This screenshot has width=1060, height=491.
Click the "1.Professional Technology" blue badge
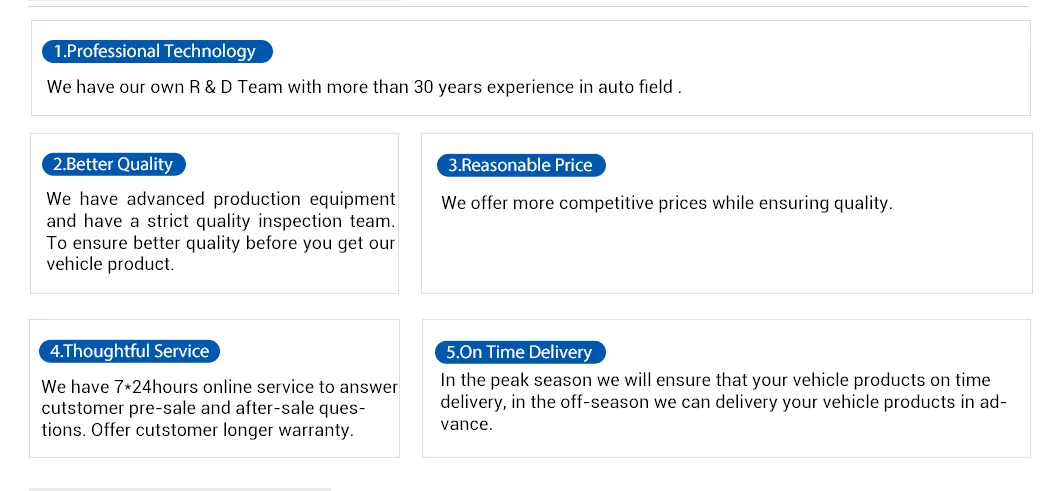tap(157, 51)
